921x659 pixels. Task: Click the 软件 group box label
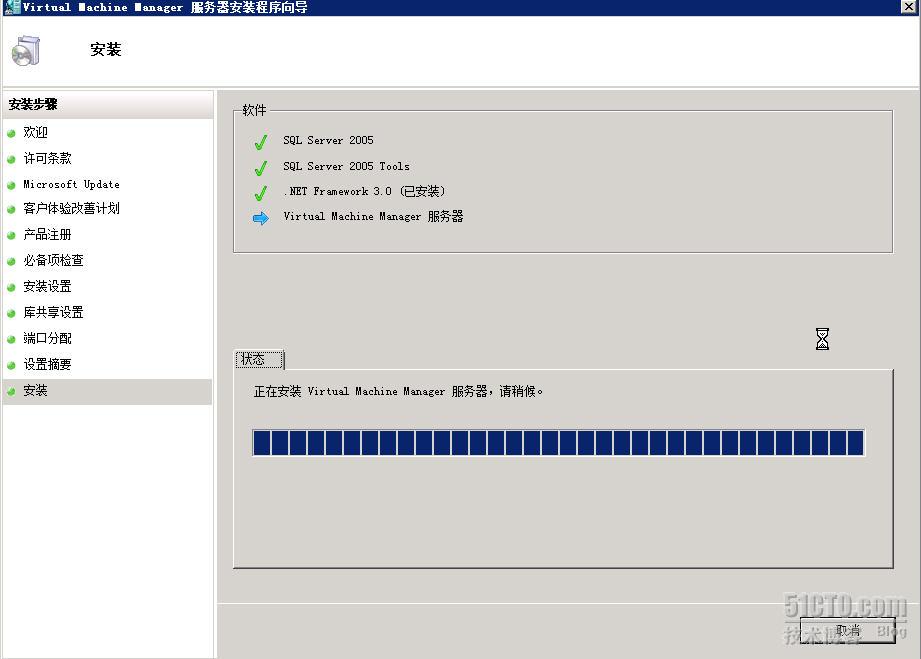[254, 110]
